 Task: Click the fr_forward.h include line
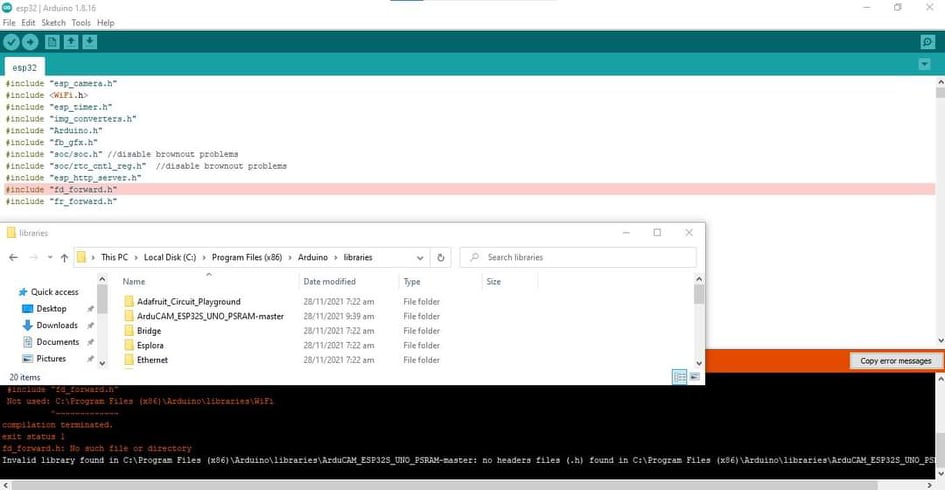tap(61, 201)
